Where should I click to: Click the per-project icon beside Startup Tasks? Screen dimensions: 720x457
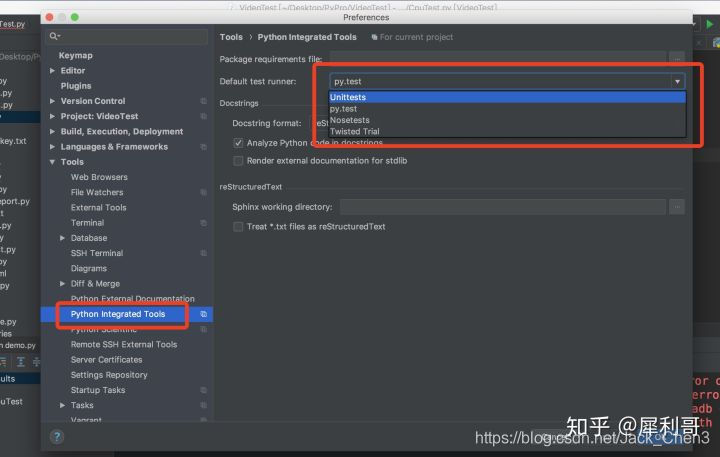click(x=203, y=390)
